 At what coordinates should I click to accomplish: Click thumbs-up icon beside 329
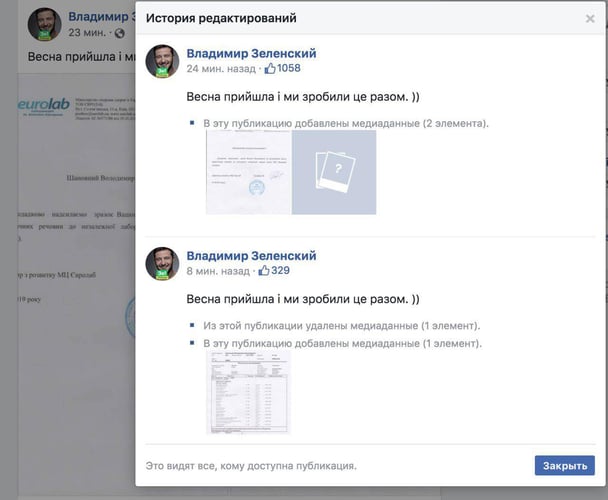pos(265,271)
